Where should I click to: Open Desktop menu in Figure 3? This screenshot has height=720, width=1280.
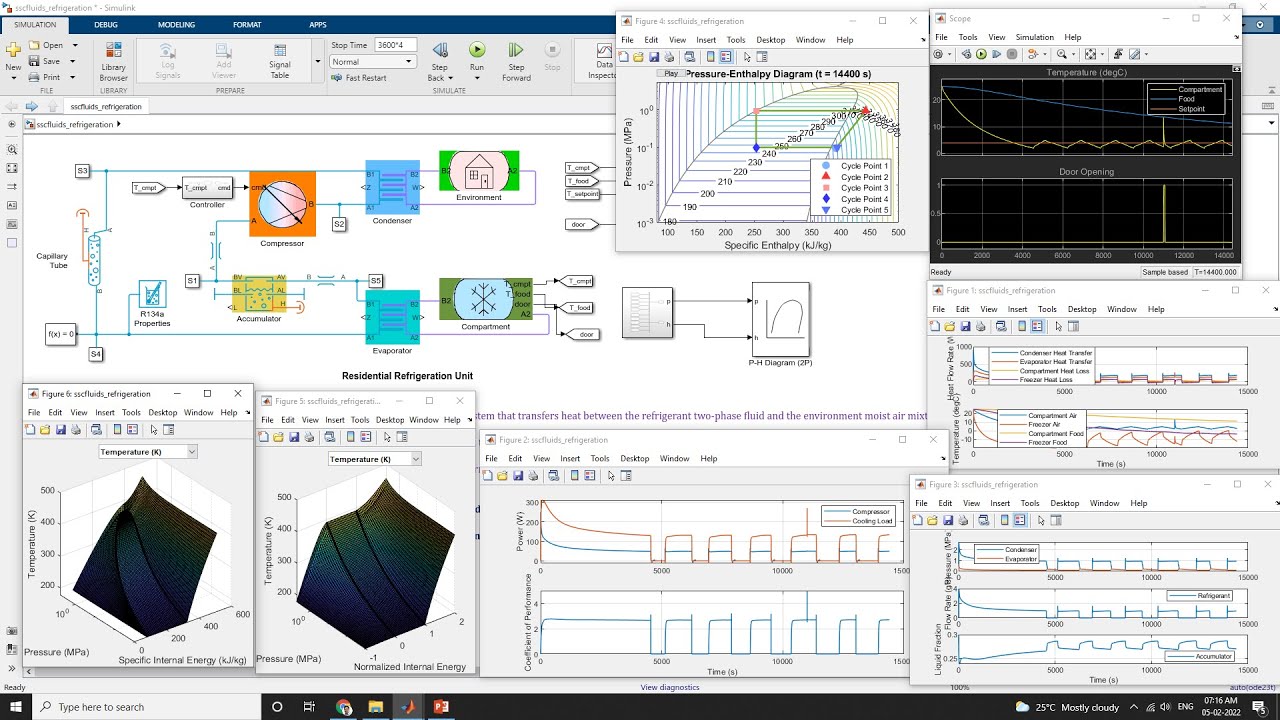(1064, 504)
